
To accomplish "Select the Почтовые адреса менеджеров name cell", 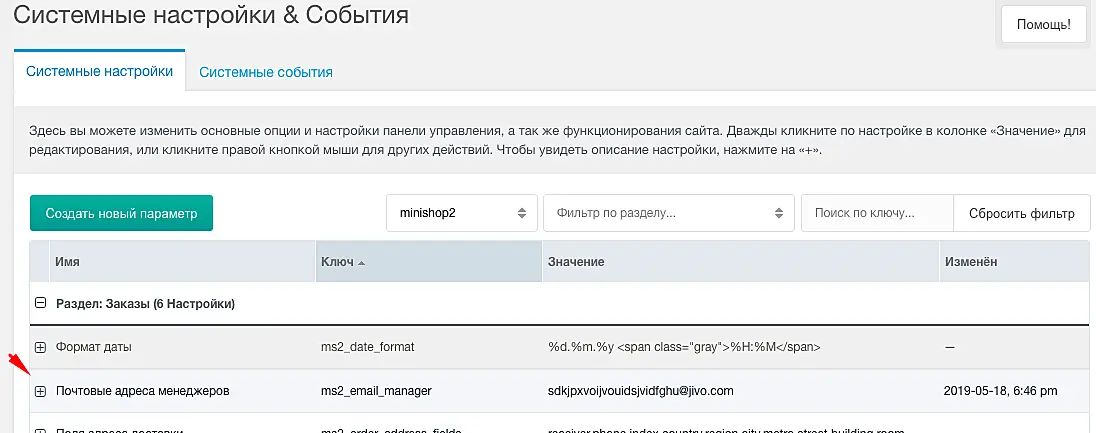I will click(x=142, y=391).
